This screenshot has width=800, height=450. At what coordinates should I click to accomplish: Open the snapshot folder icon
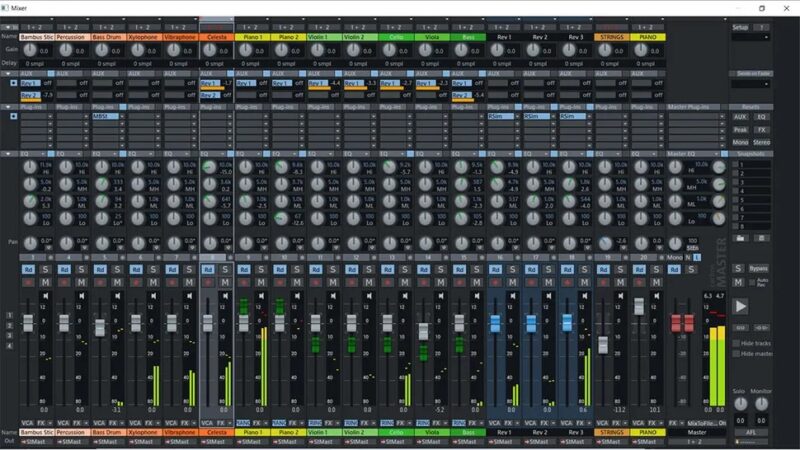(x=740, y=238)
